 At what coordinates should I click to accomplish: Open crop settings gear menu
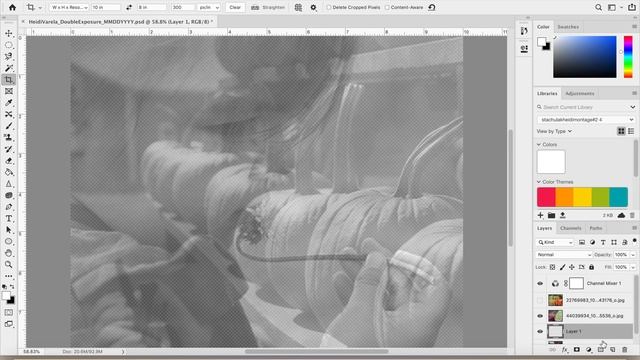313,7
